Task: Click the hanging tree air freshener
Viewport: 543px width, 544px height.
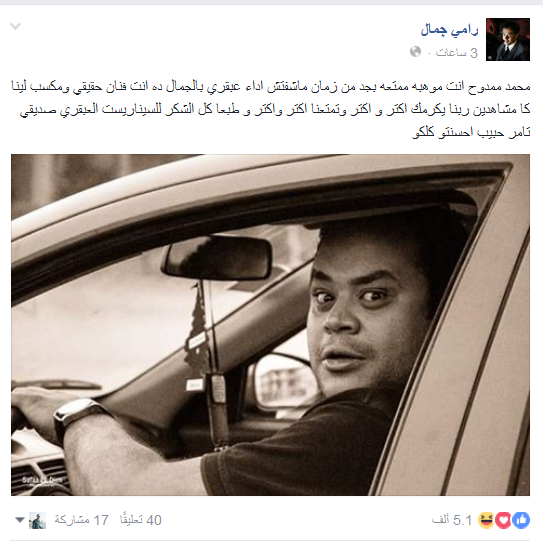Action: point(198,333)
